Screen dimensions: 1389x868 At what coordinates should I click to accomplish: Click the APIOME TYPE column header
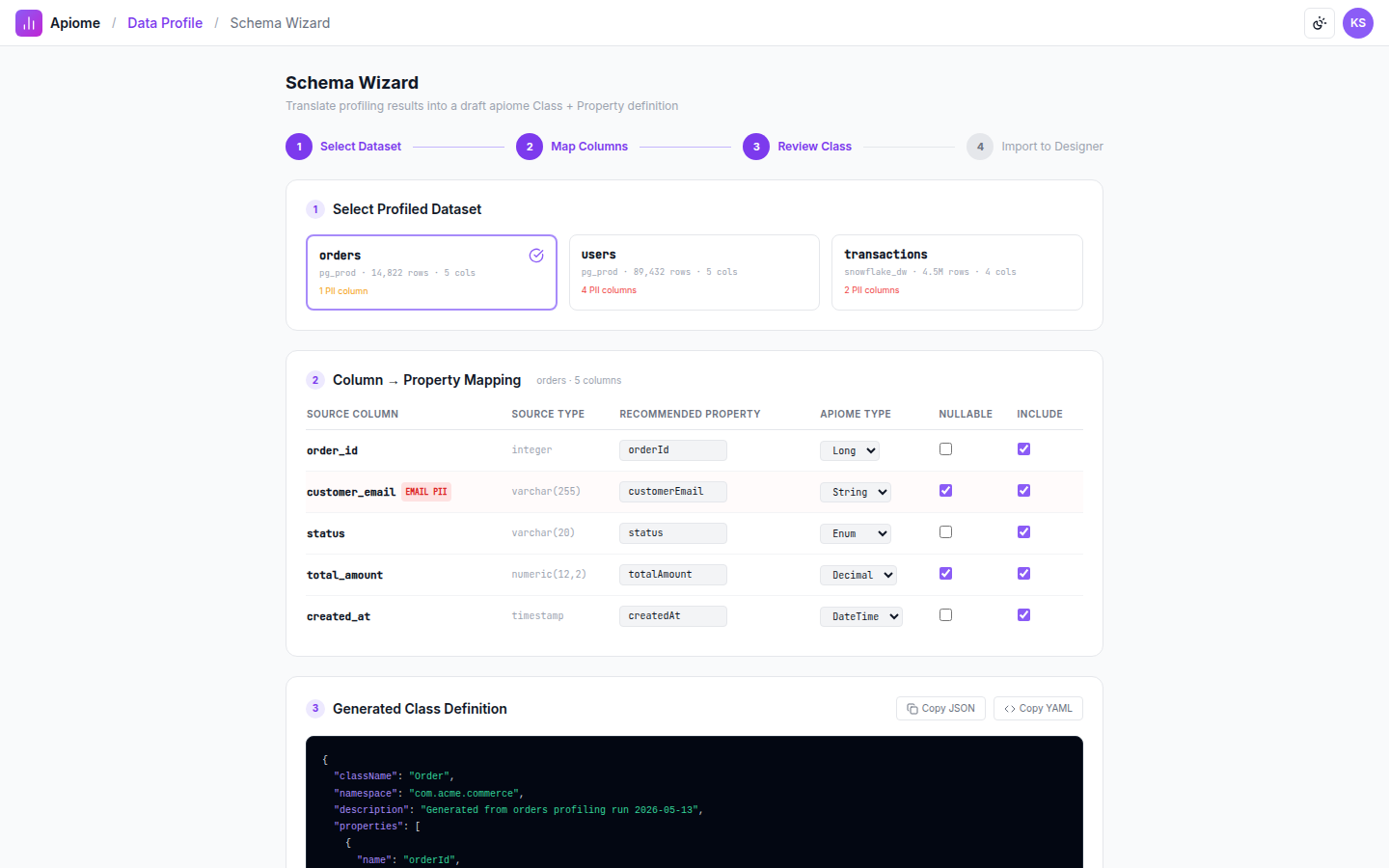coord(856,415)
